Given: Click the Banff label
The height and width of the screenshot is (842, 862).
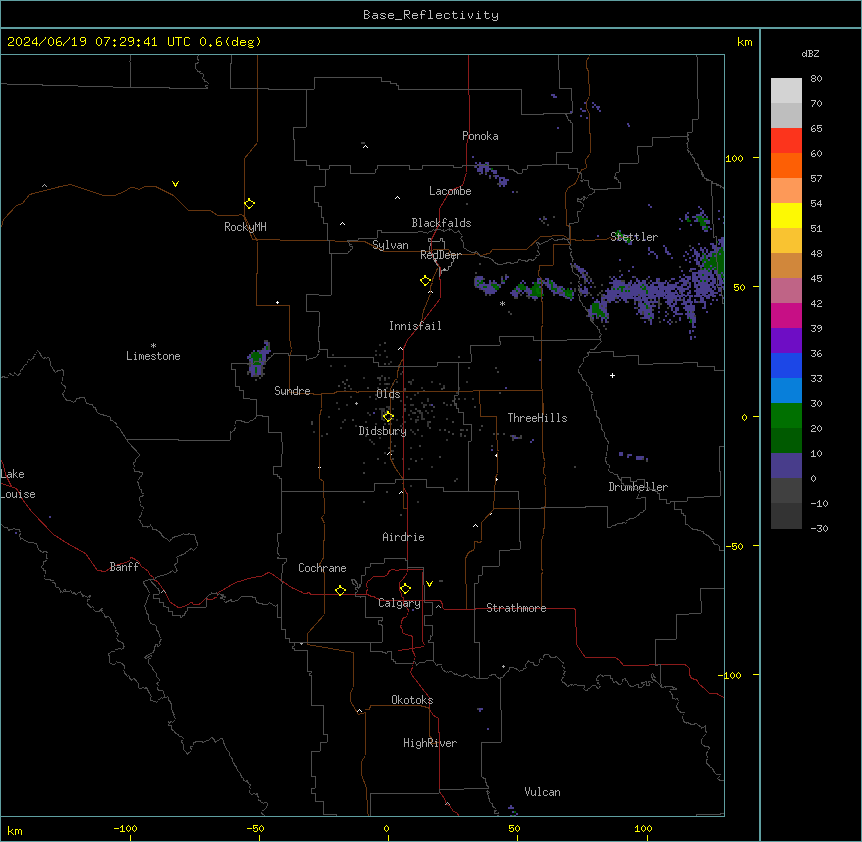Looking at the screenshot, I should [x=124, y=567].
